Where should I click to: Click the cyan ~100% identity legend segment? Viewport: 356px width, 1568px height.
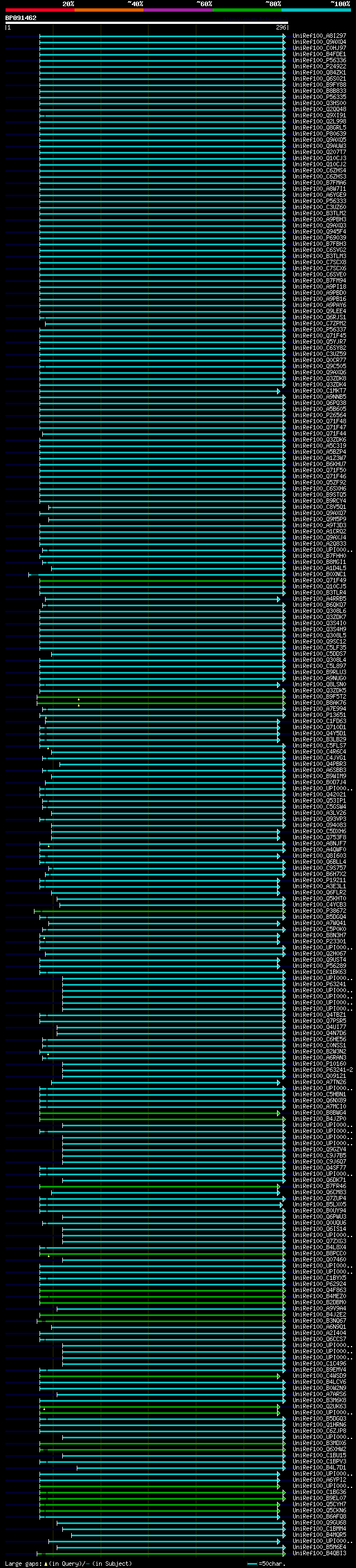[316, 10]
